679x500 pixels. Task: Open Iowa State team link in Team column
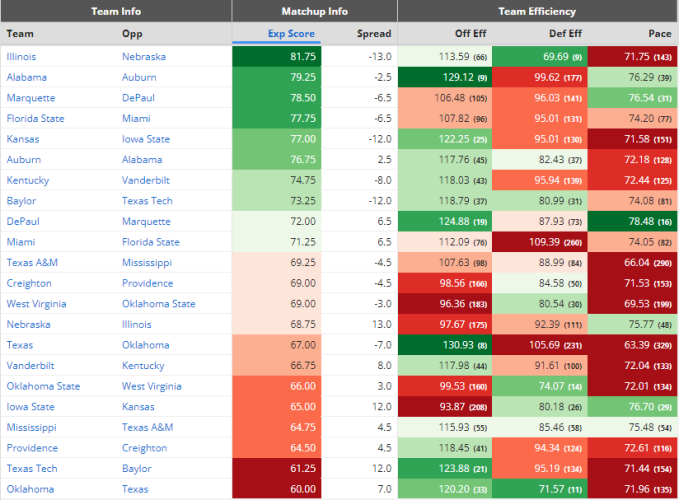coord(30,406)
